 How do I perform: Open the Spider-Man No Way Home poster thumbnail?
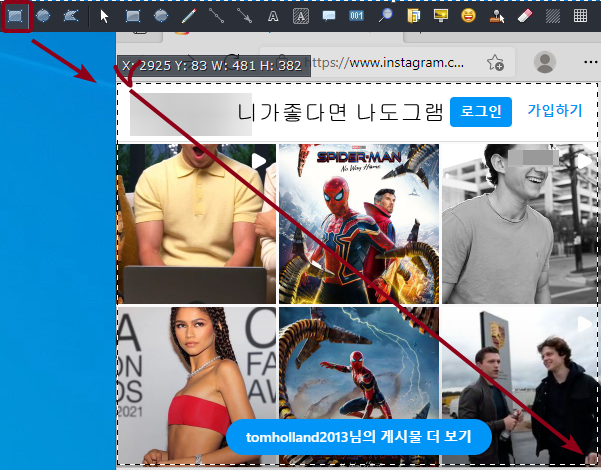(359, 224)
